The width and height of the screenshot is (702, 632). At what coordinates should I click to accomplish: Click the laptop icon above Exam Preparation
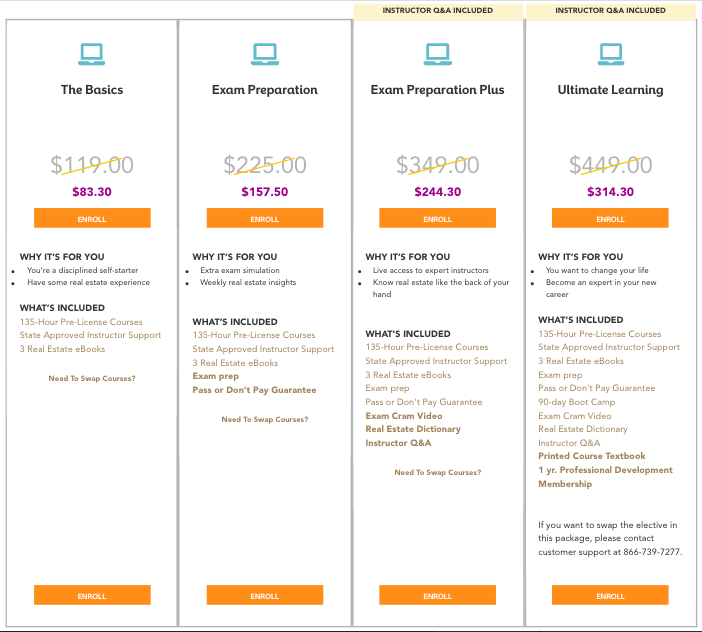tap(265, 53)
